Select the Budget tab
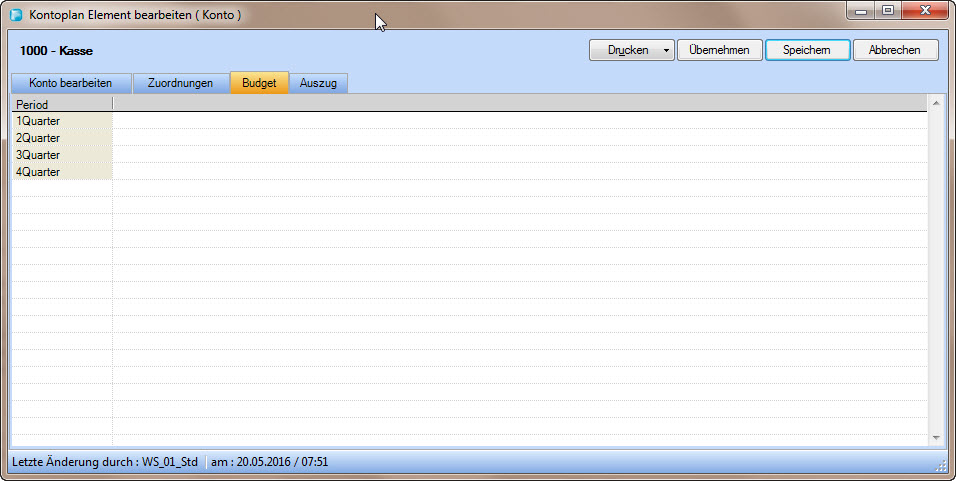This screenshot has width=956, height=481. (x=259, y=83)
